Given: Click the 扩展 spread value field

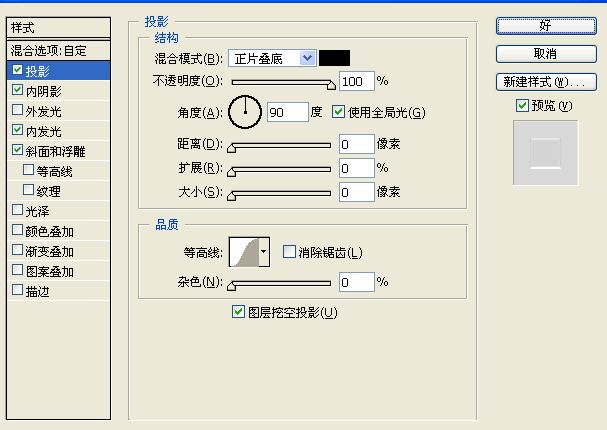Looking at the screenshot, I should (357, 168).
